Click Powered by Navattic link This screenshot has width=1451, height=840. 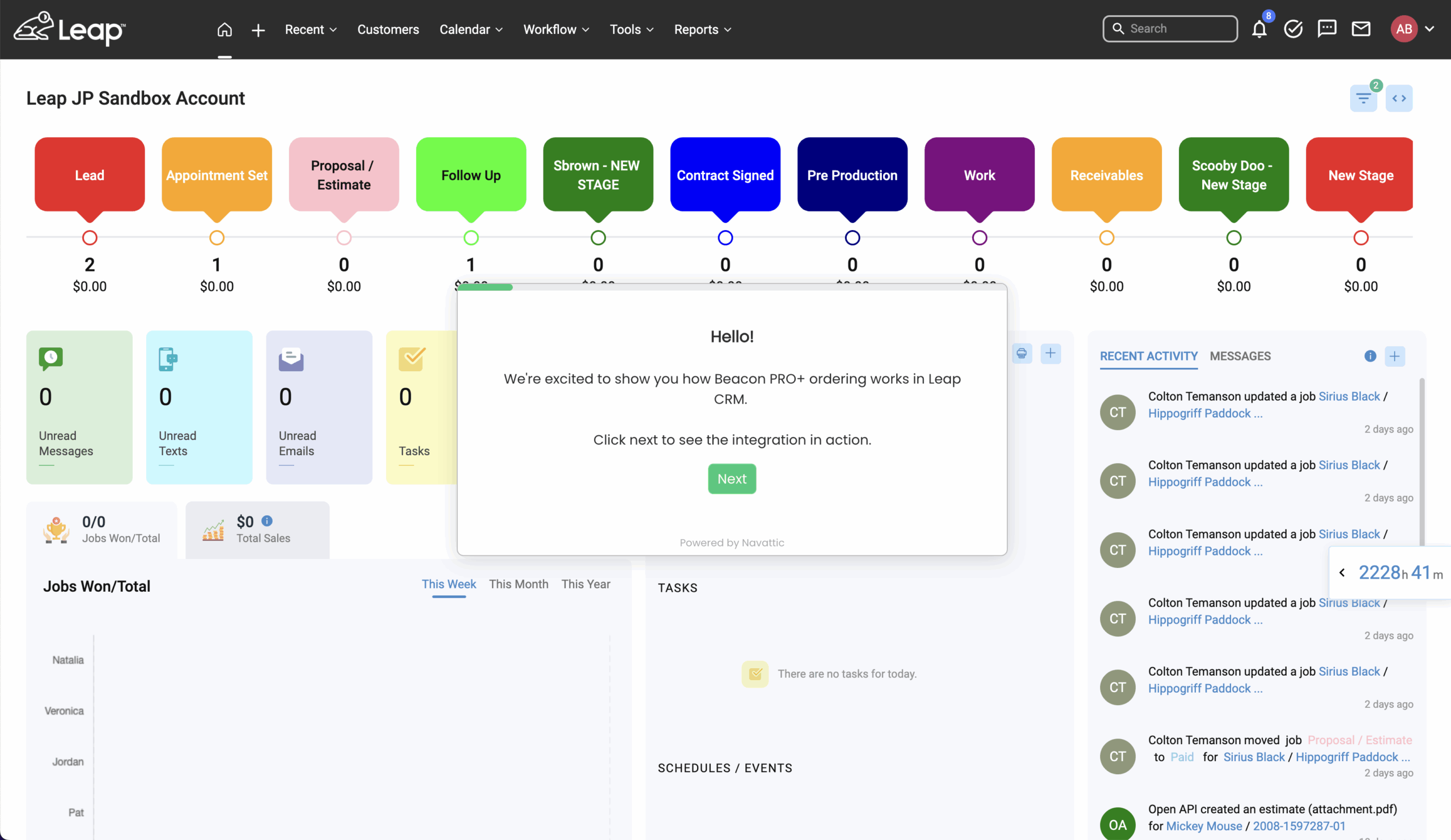click(x=731, y=542)
